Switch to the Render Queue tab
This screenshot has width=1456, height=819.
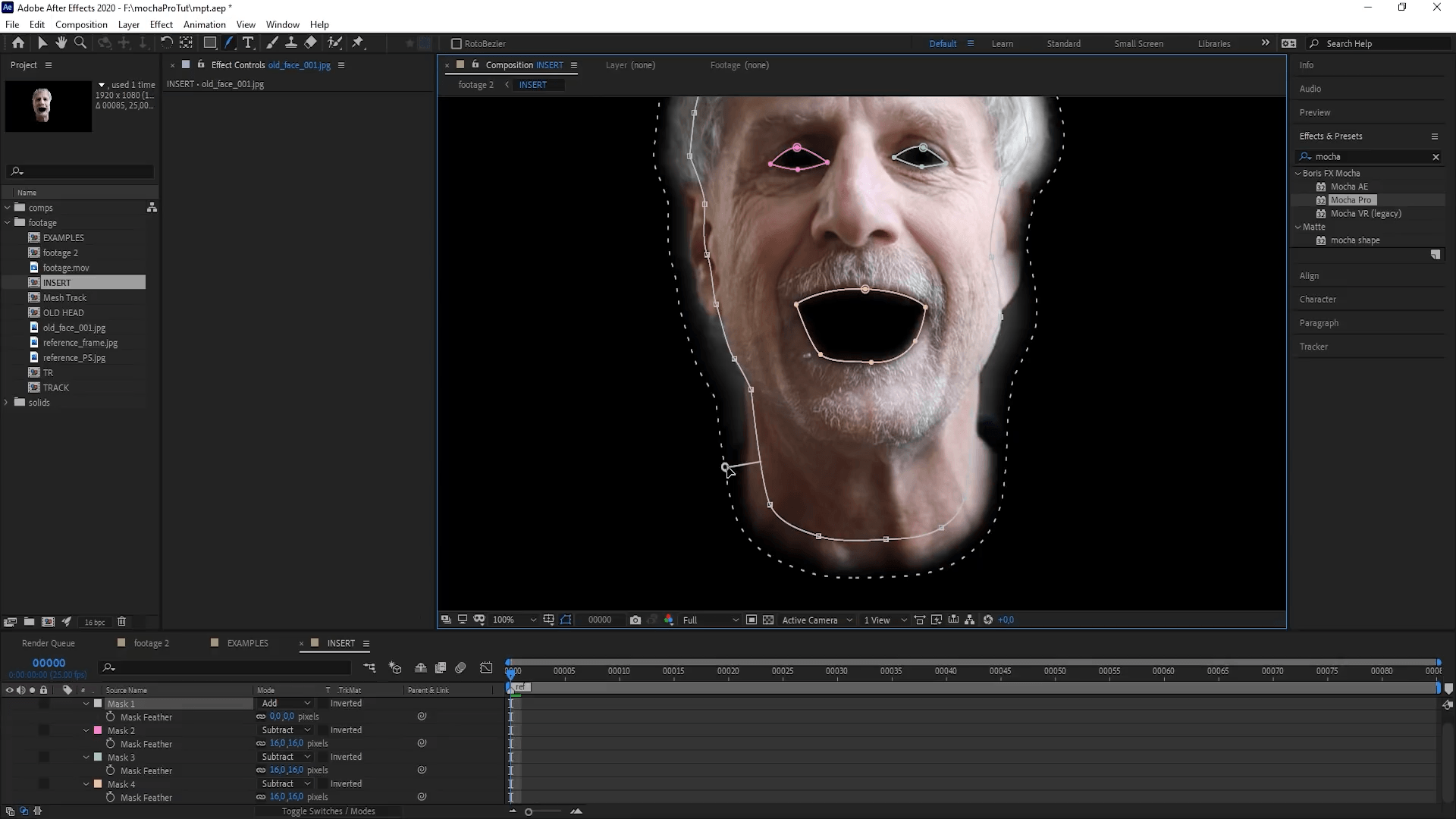point(49,643)
